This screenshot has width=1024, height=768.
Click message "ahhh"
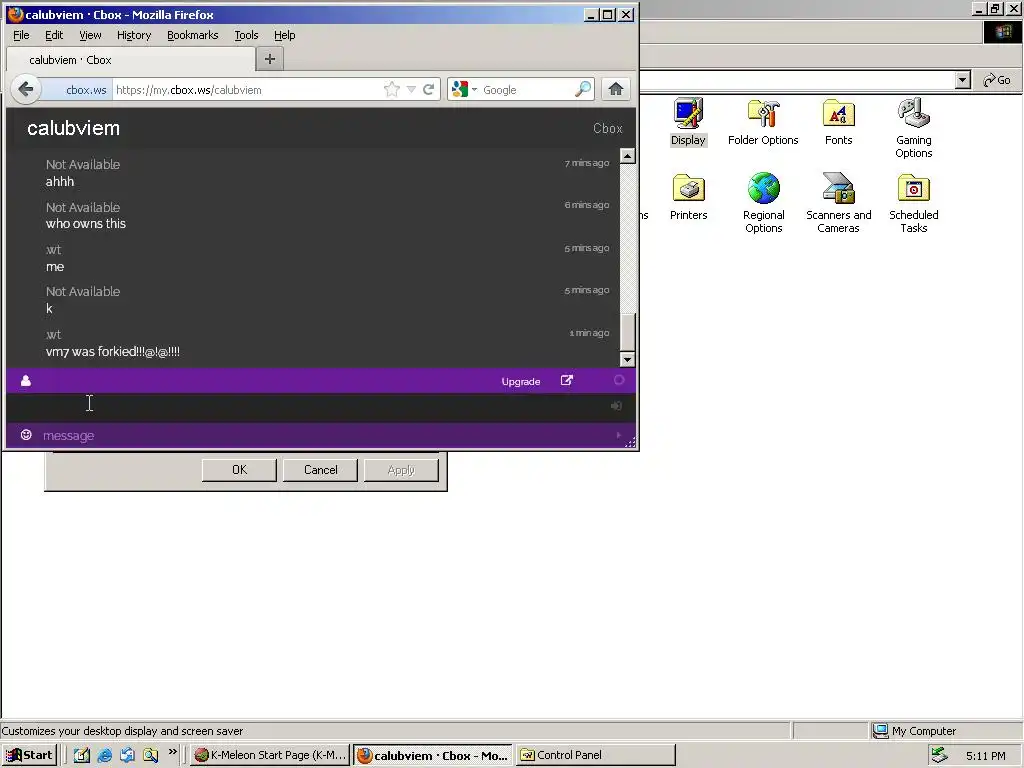59,182
